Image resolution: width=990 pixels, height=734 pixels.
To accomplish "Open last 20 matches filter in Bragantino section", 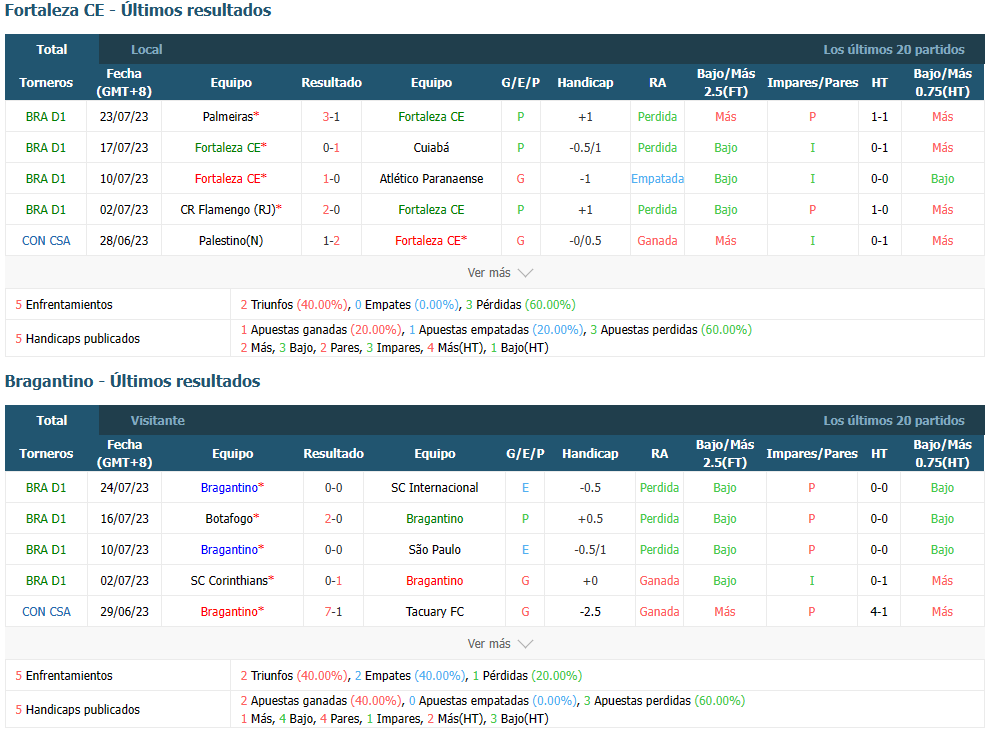I will click(893, 420).
